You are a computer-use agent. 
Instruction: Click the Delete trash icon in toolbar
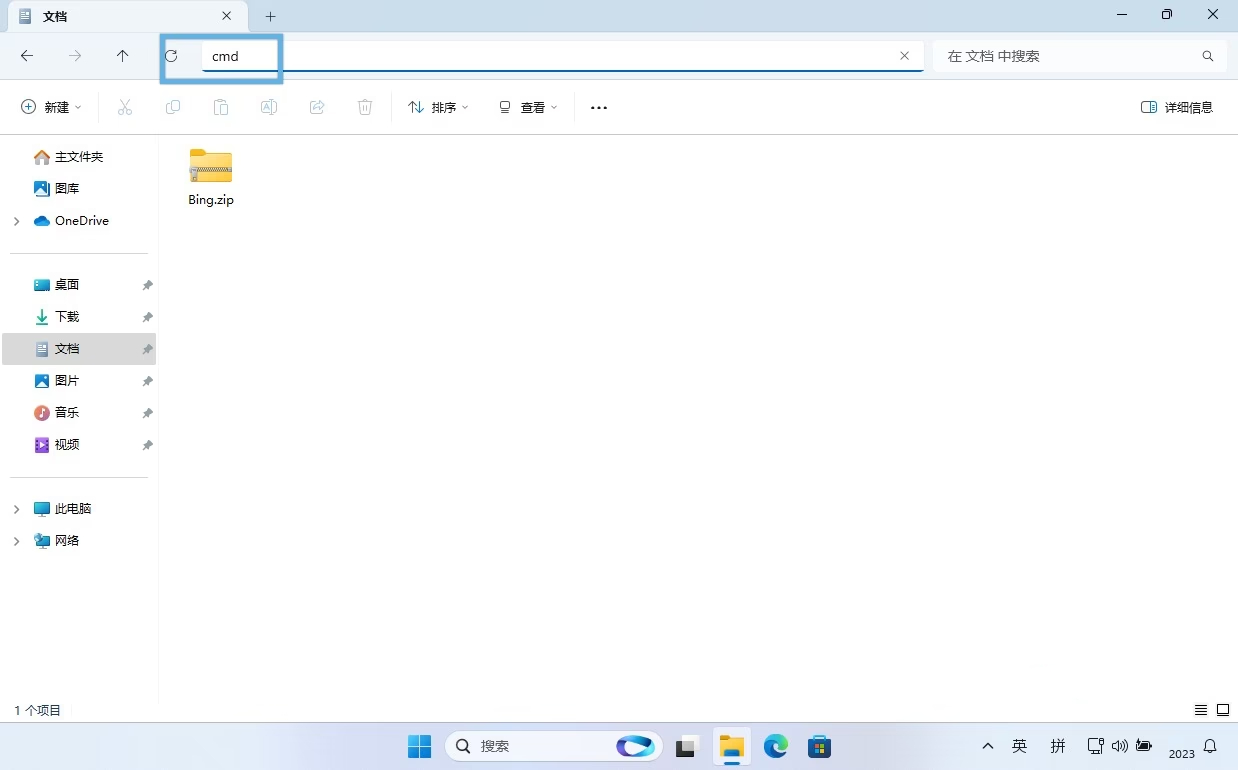click(365, 107)
